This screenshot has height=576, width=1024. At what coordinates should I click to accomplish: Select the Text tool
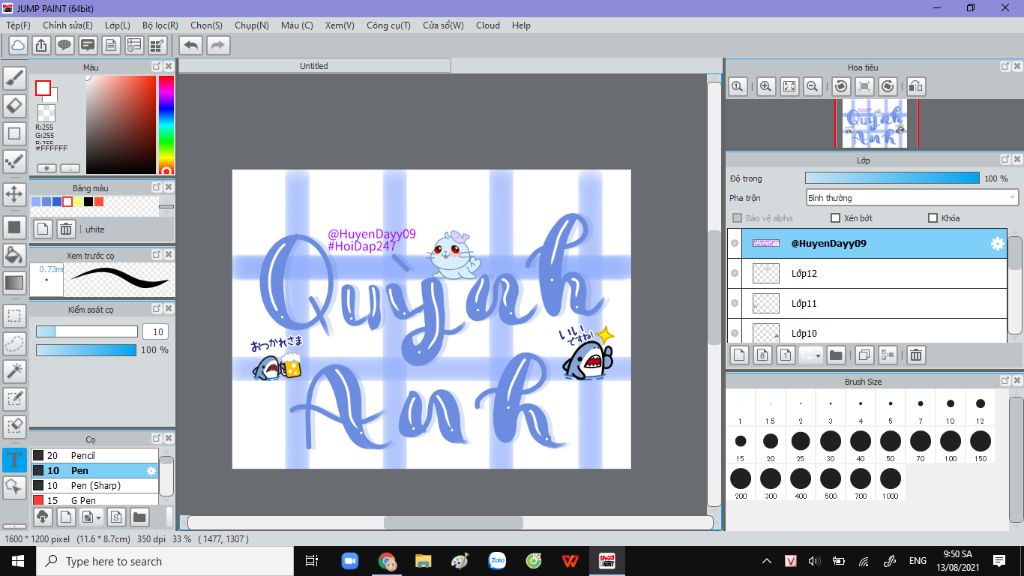tap(14, 460)
